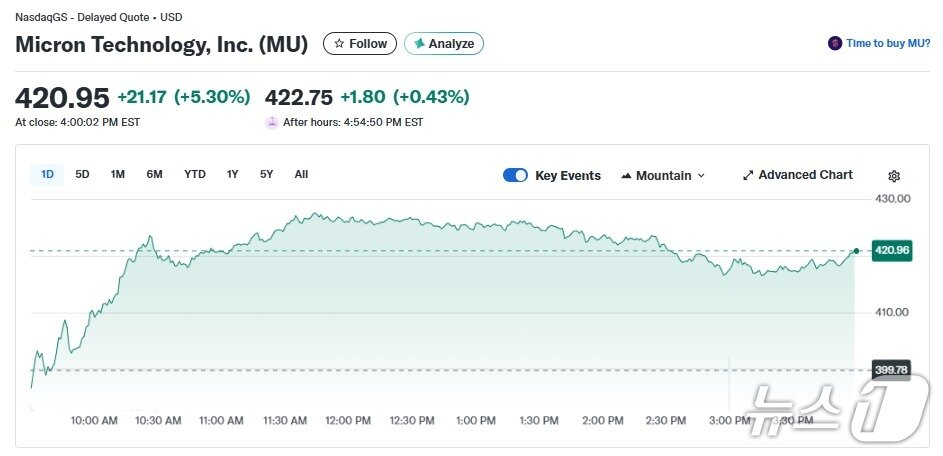This screenshot has width=943, height=456.
Task: Open chart settings gear icon
Action: coord(894,176)
